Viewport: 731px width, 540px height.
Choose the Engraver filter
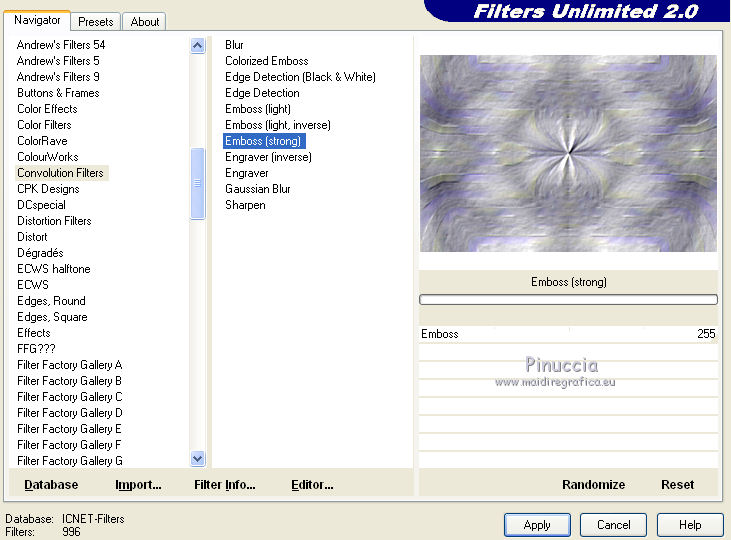pos(247,173)
